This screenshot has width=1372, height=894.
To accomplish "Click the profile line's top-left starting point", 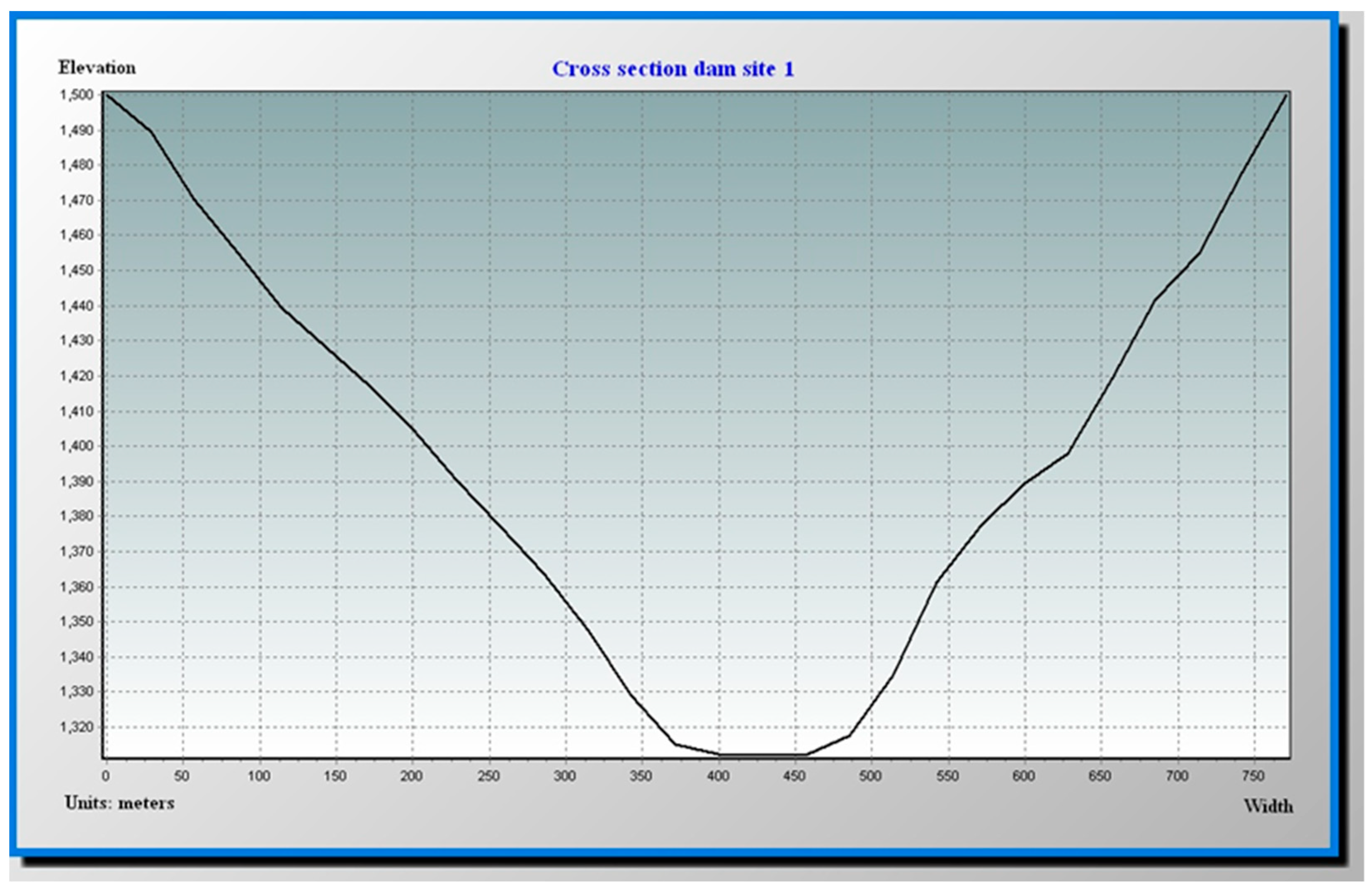I will click(107, 94).
